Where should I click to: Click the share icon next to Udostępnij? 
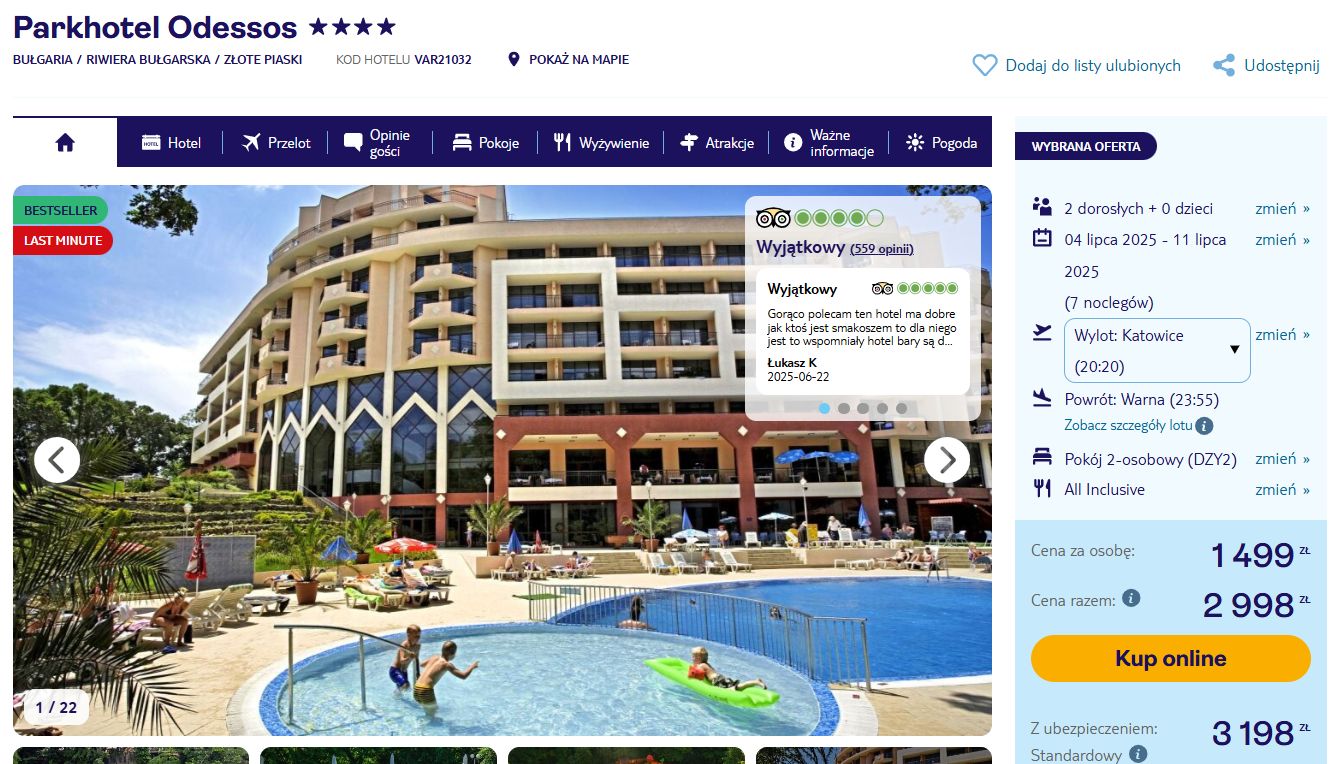click(x=1224, y=66)
